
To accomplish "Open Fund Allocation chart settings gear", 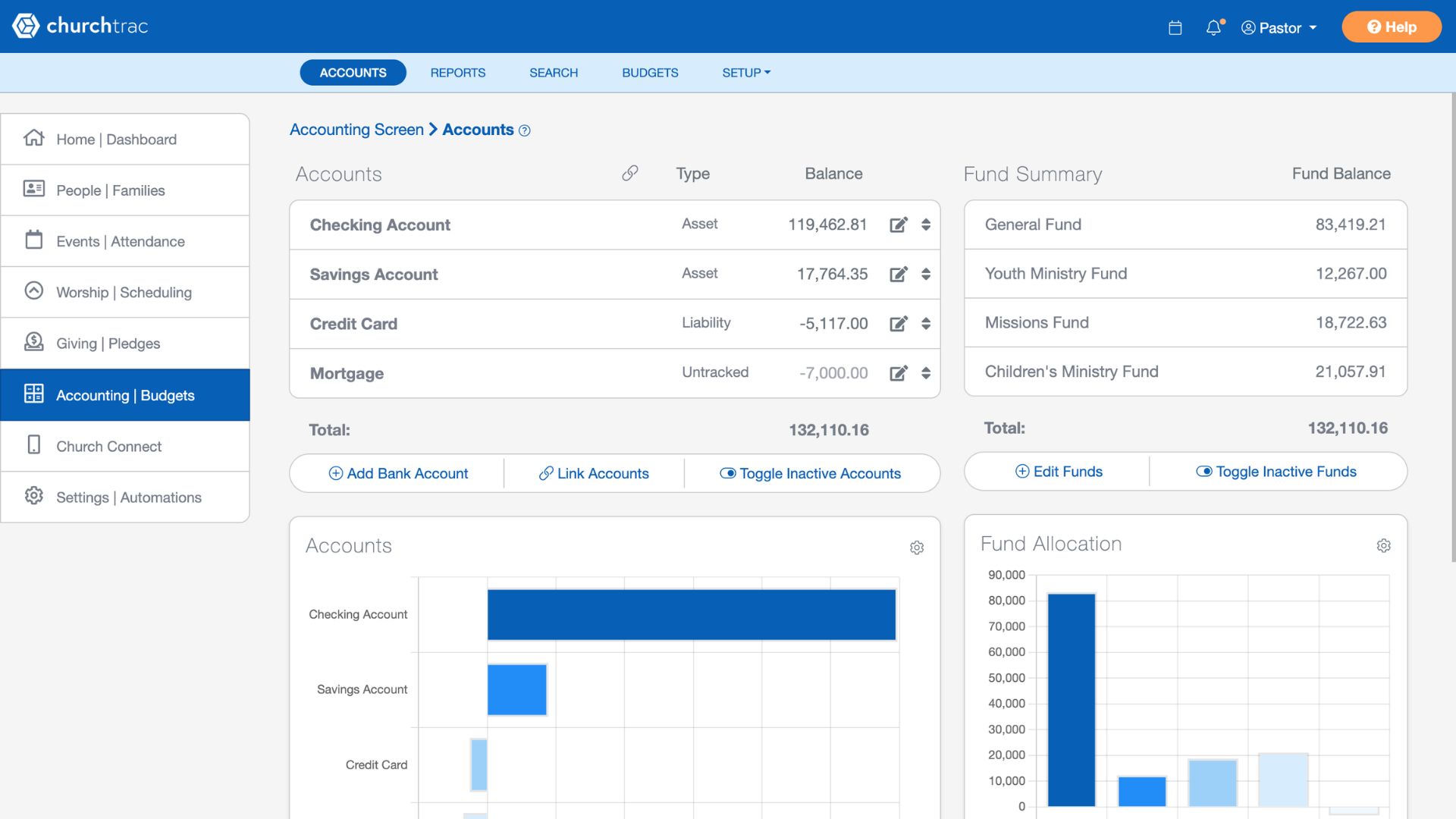I will coord(1384,546).
